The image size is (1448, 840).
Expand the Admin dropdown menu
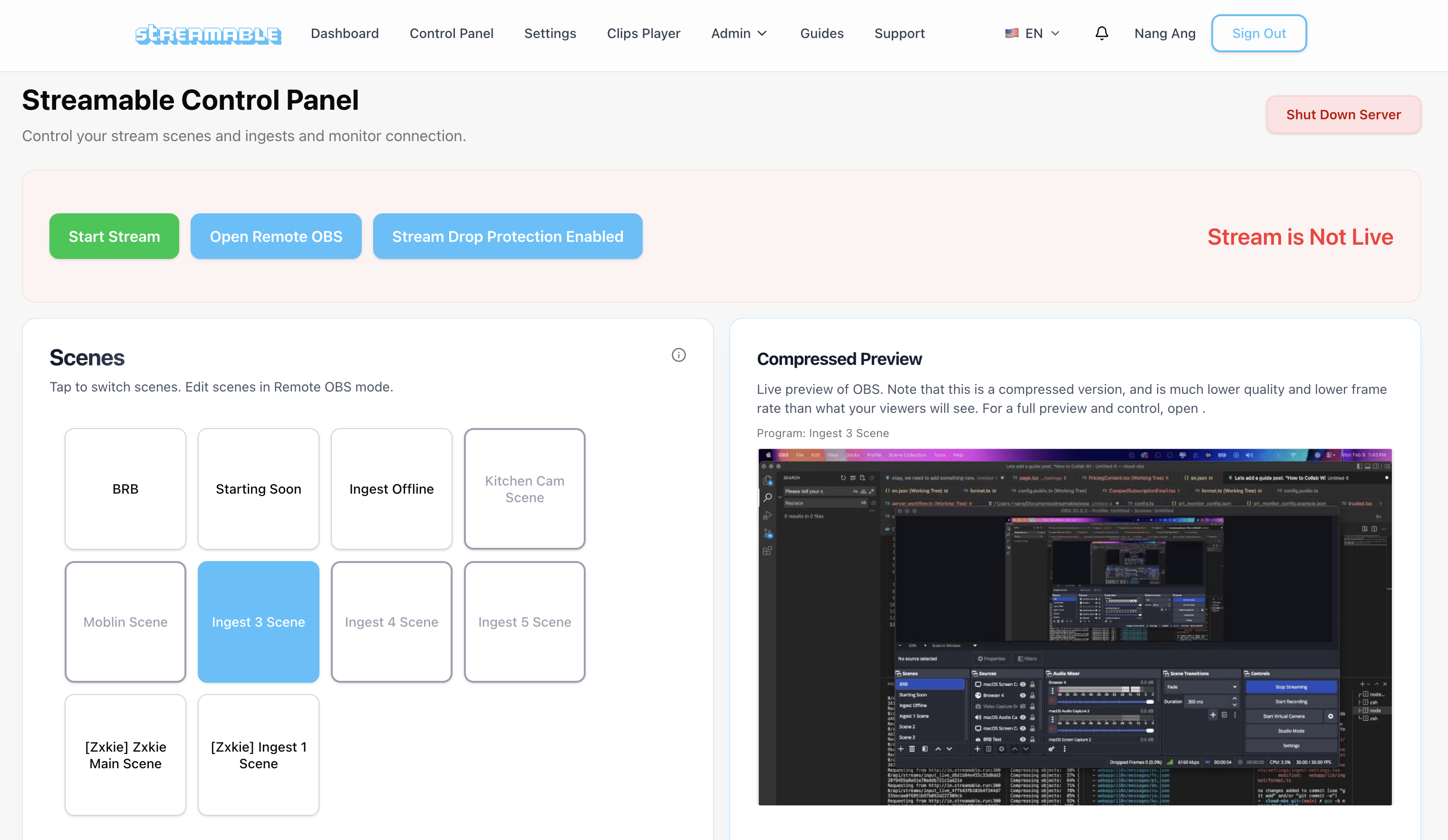739,33
